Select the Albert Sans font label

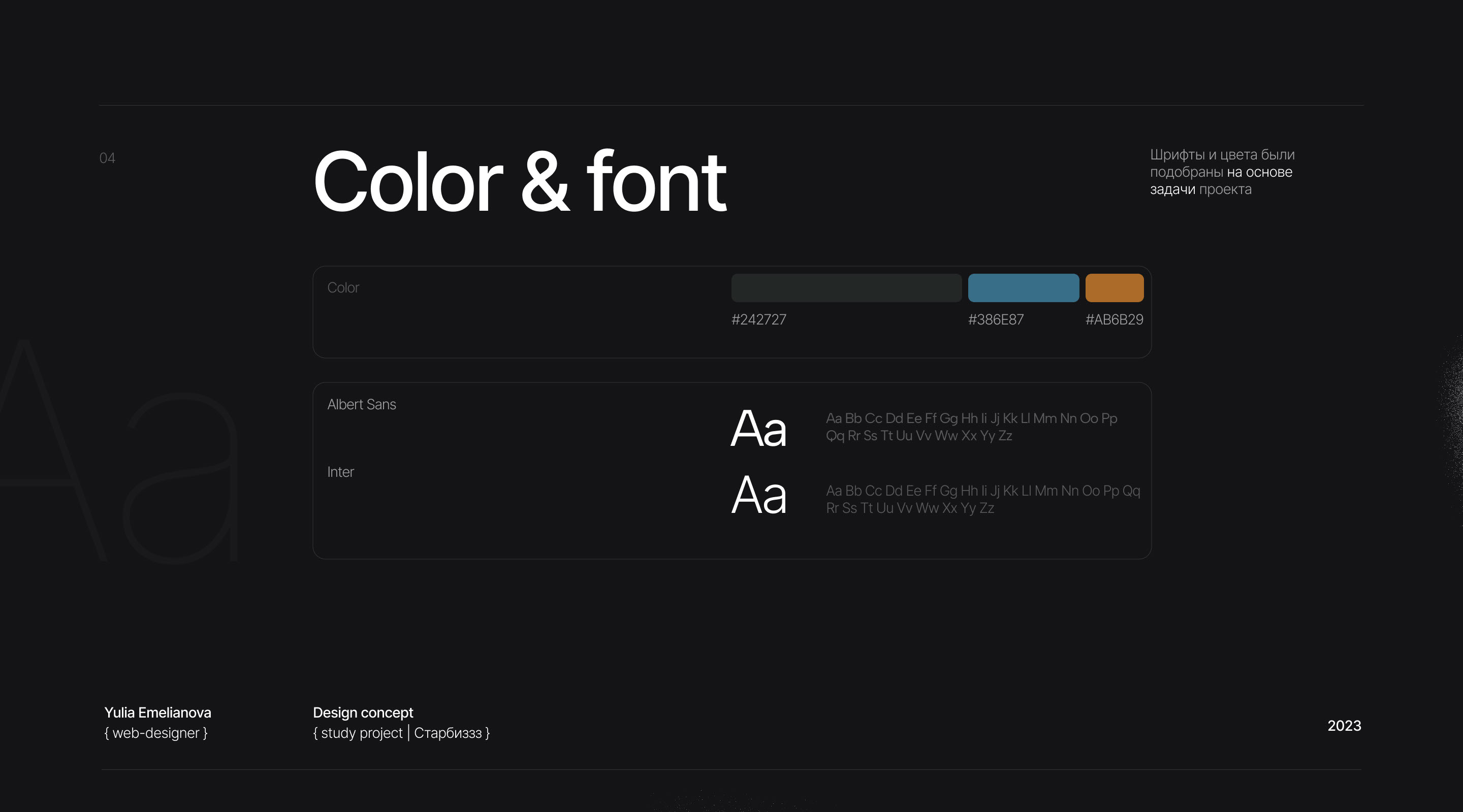click(362, 404)
